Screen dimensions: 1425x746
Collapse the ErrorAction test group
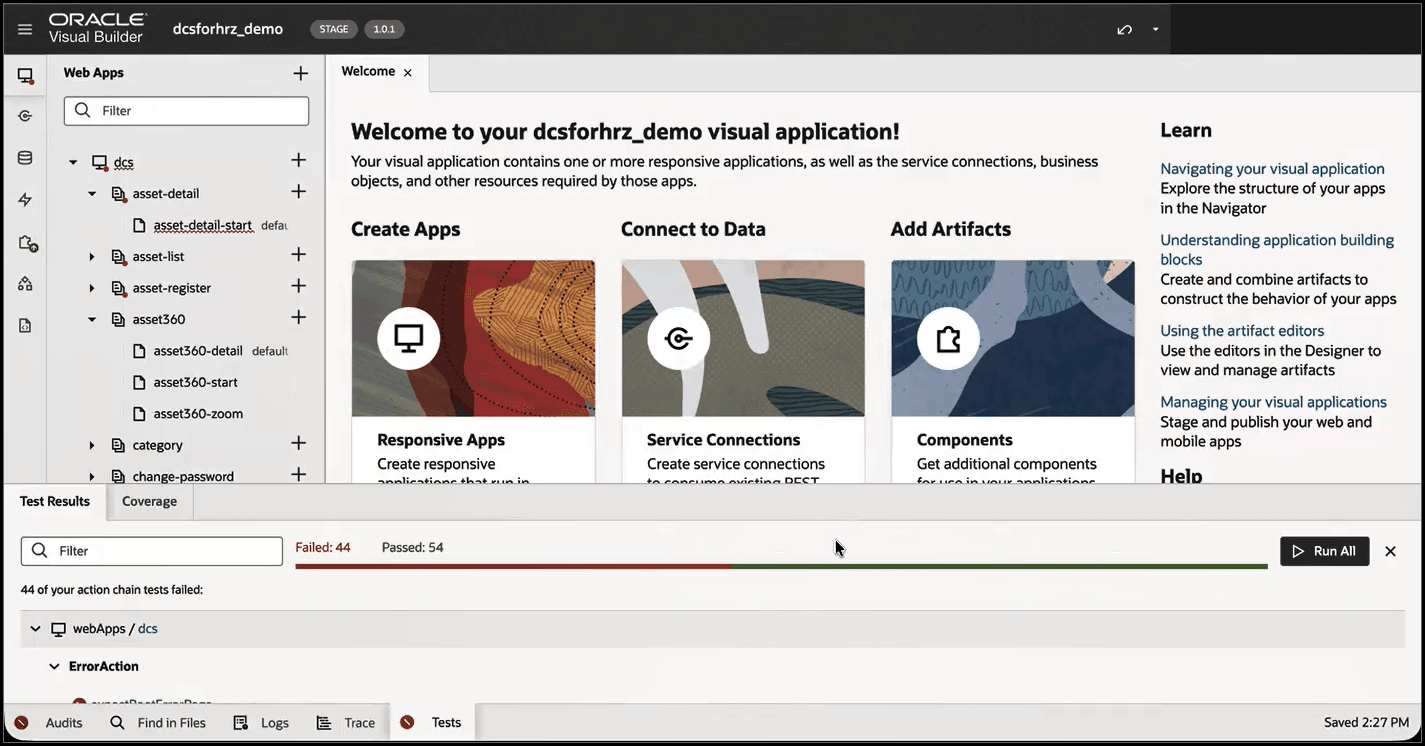pos(55,666)
